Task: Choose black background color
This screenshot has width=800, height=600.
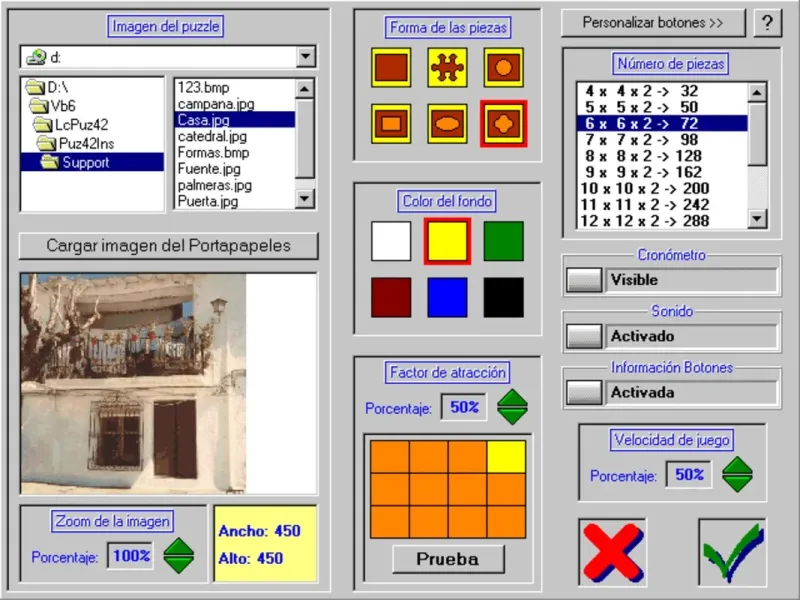Action: coord(503,297)
